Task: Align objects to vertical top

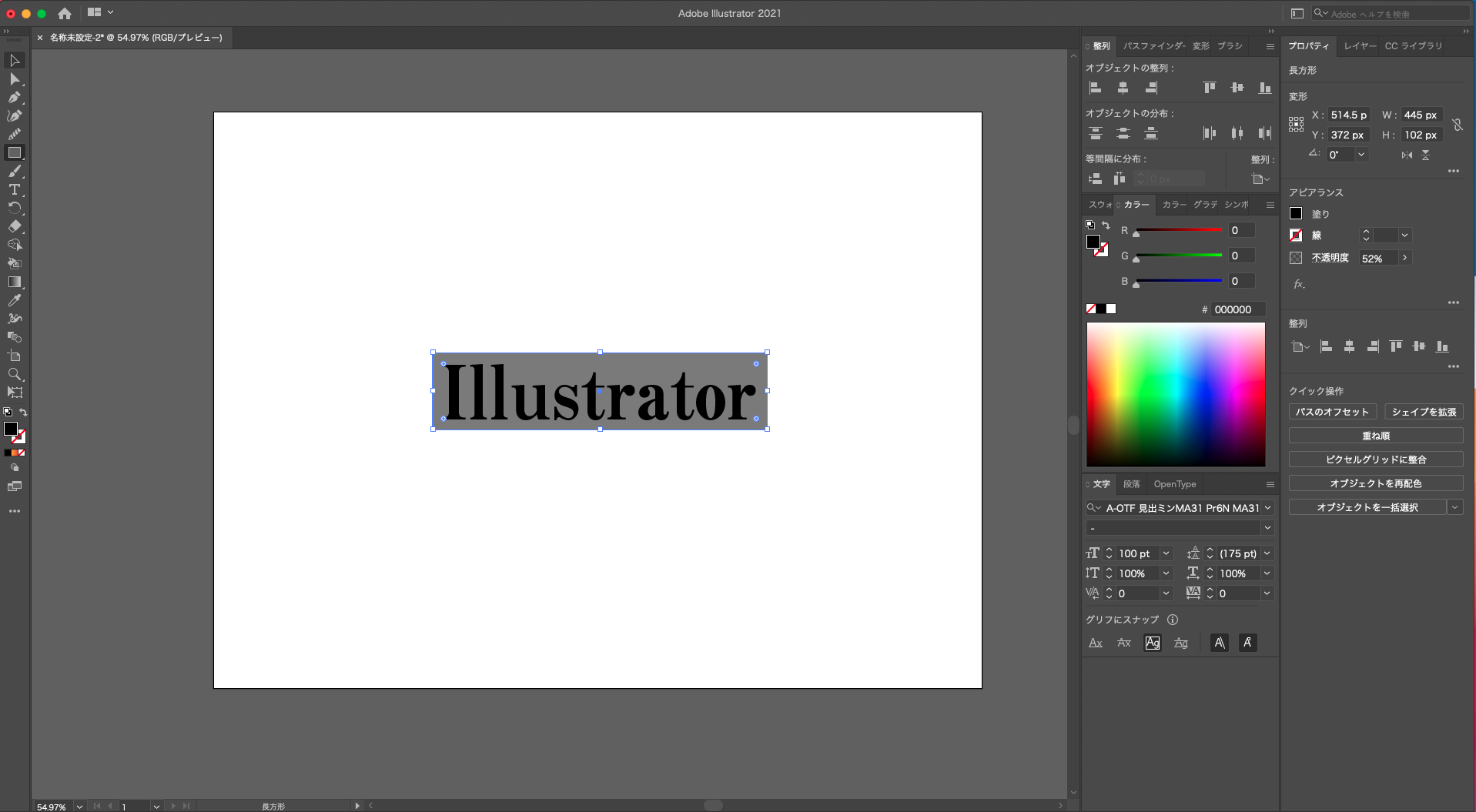Action: coord(1210,88)
